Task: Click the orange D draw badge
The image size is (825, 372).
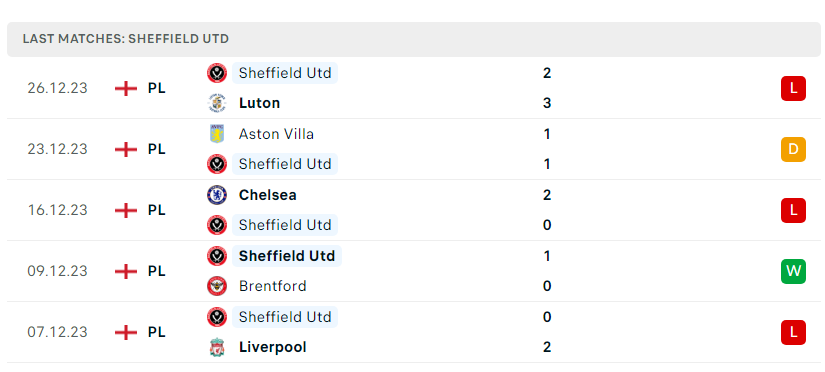Action: click(x=793, y=149)
